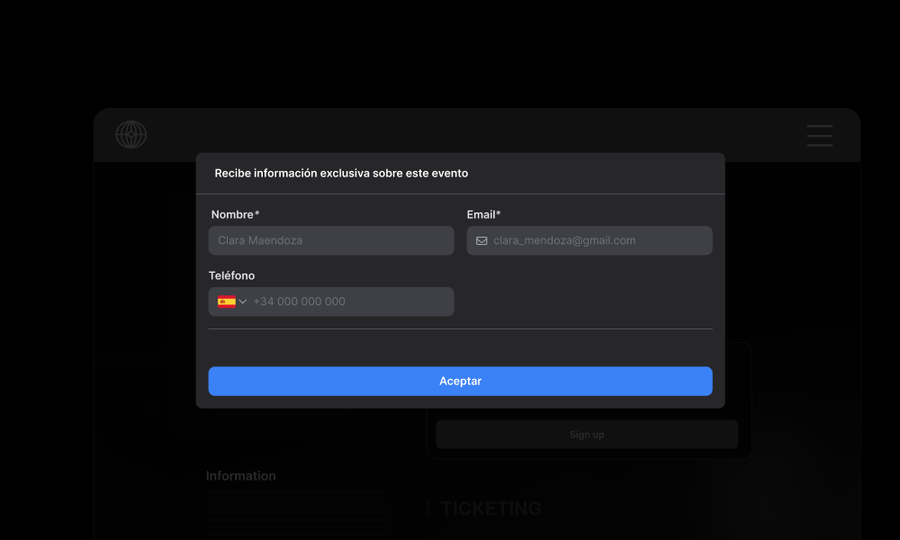Click the Nombre field label
Viewport: 900px width, 540px height.
click(x=232, y=215)
